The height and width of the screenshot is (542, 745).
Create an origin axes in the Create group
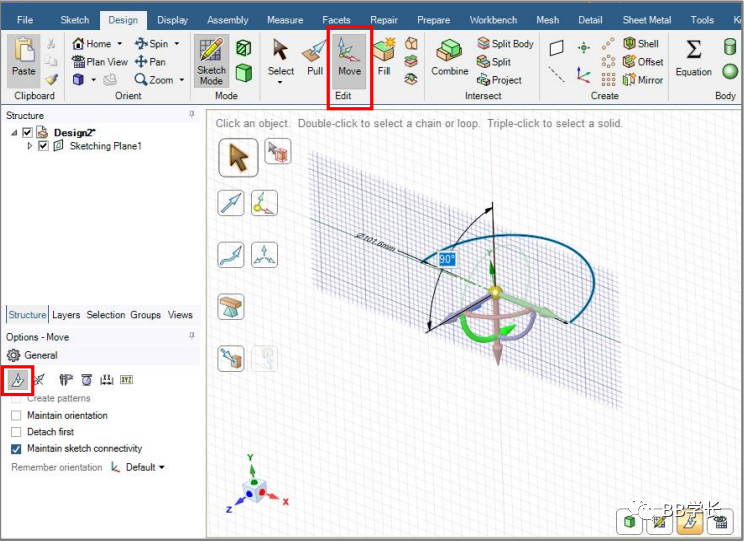point(583,75)
